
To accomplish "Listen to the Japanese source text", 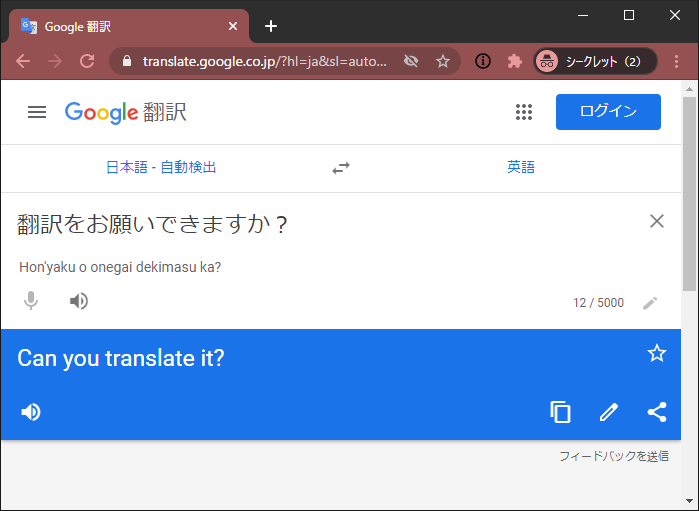I will 79,301.
